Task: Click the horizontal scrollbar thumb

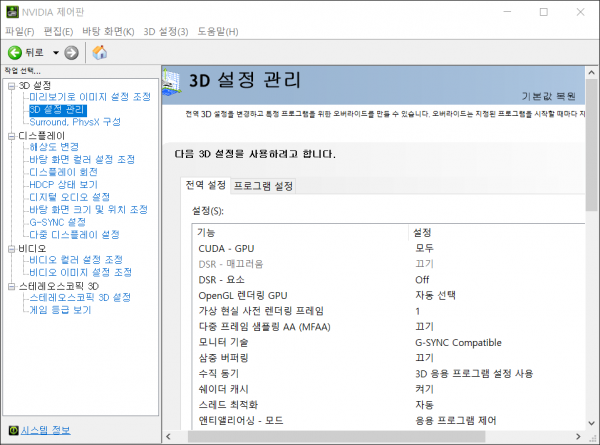Action: (x=336, y=437)
